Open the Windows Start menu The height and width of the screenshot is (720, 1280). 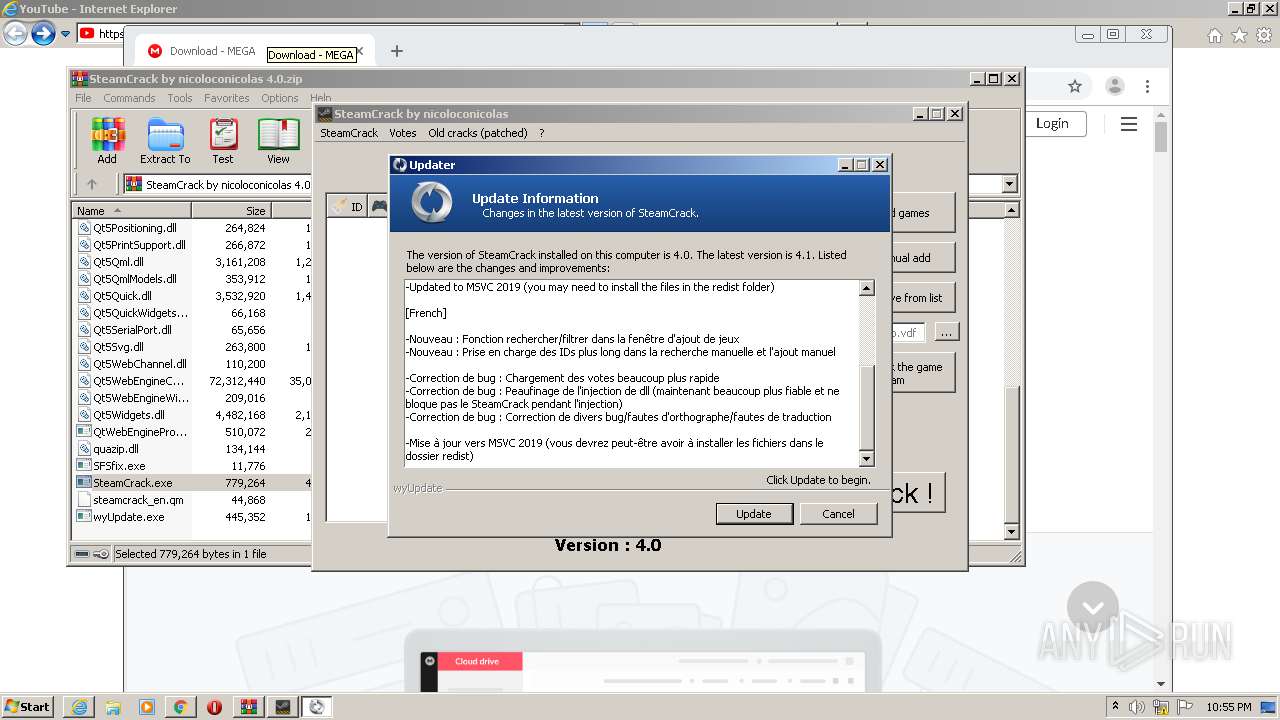(27, 706)
